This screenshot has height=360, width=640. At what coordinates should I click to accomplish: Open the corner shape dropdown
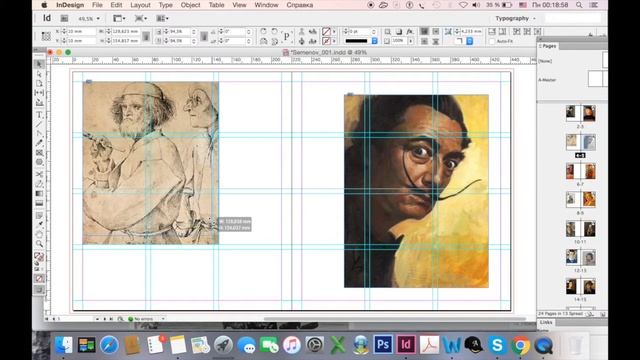tap(470, 41)
